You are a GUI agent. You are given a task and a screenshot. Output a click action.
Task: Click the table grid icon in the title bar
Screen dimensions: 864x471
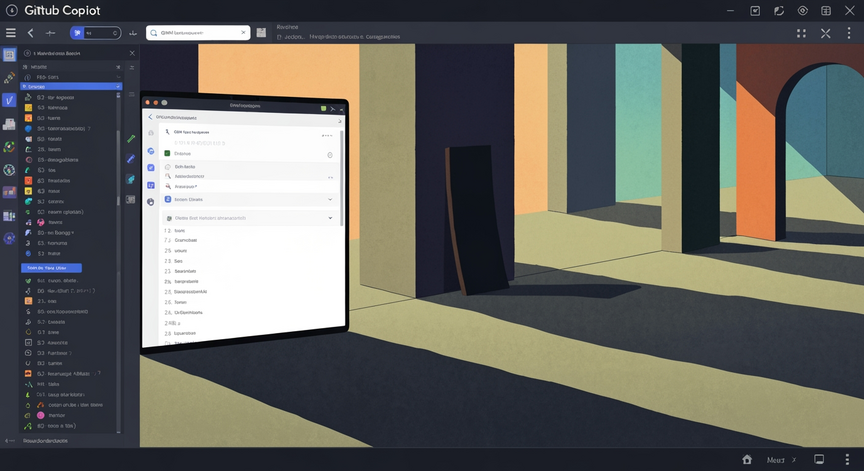tap(826, 10)
